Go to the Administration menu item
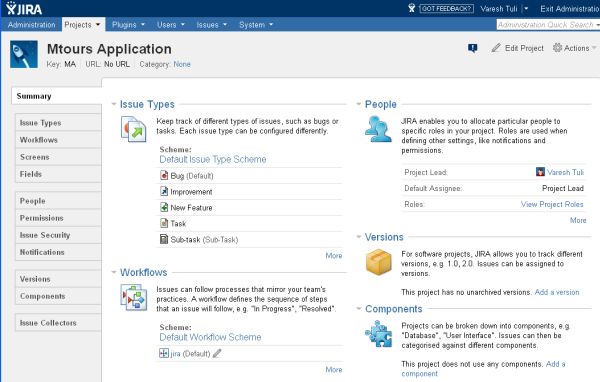Screen dimensions: 600x382 coord(31,24)
